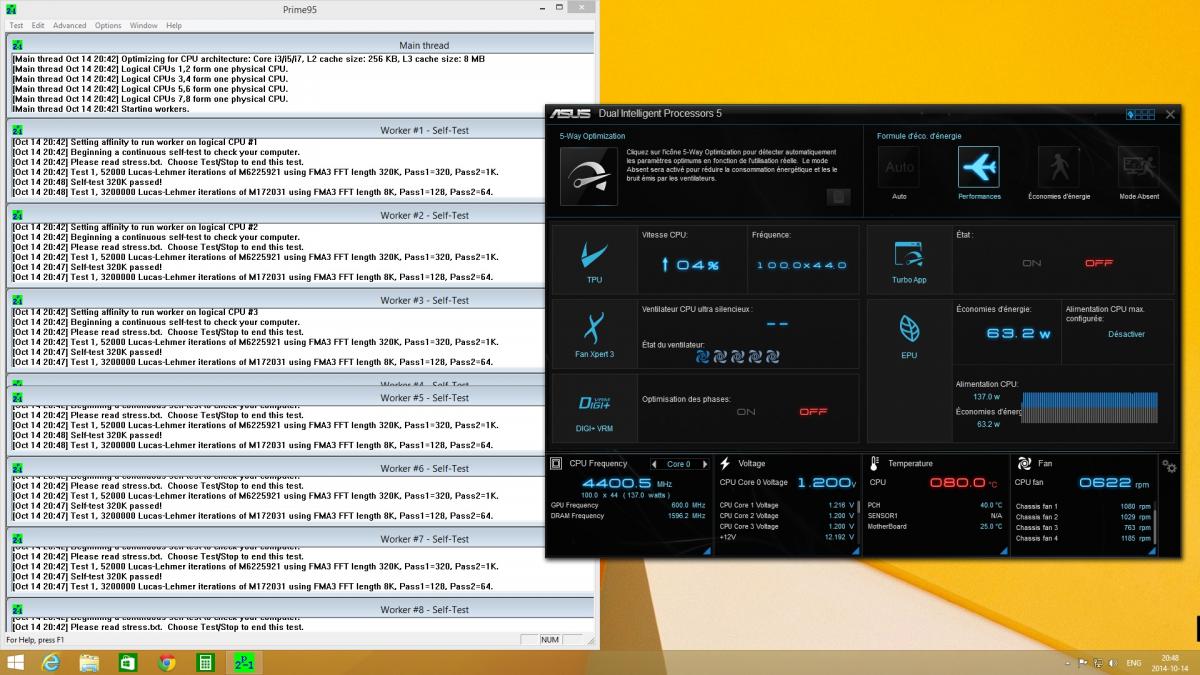Turn phase optimisation OFF

[813, 411]
